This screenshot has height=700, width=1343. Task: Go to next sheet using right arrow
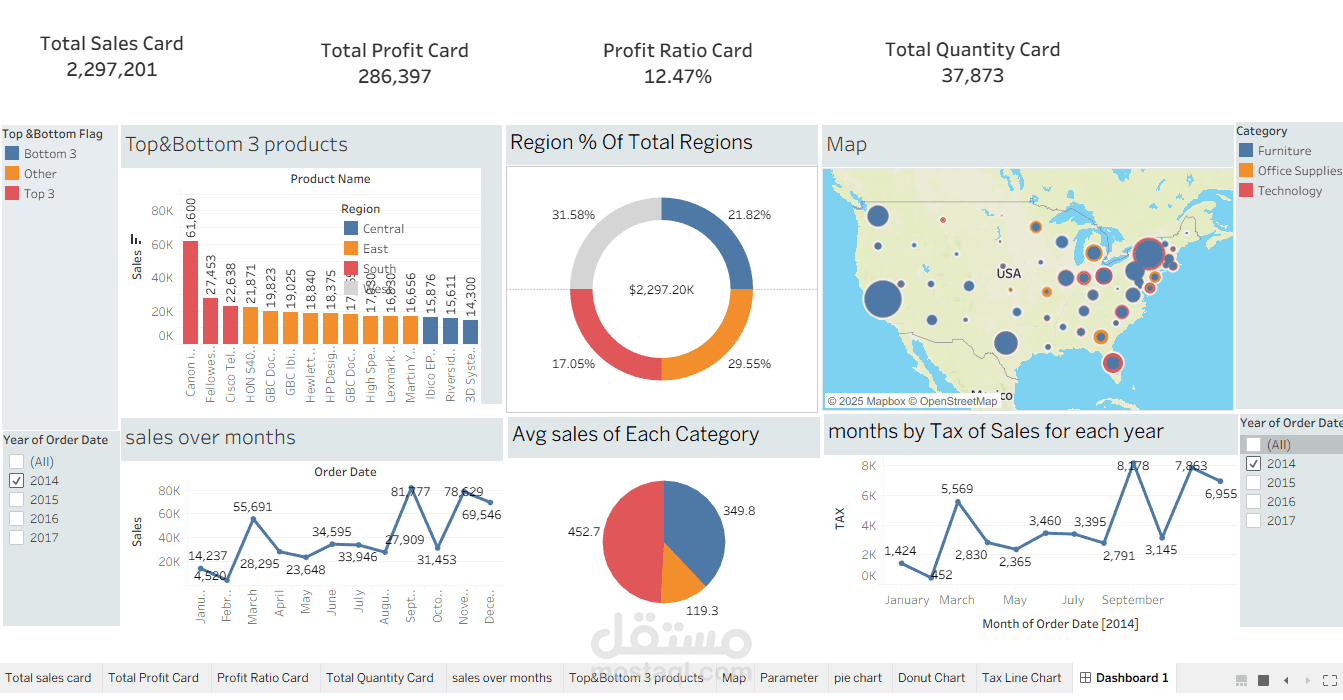coord(1307,680)
